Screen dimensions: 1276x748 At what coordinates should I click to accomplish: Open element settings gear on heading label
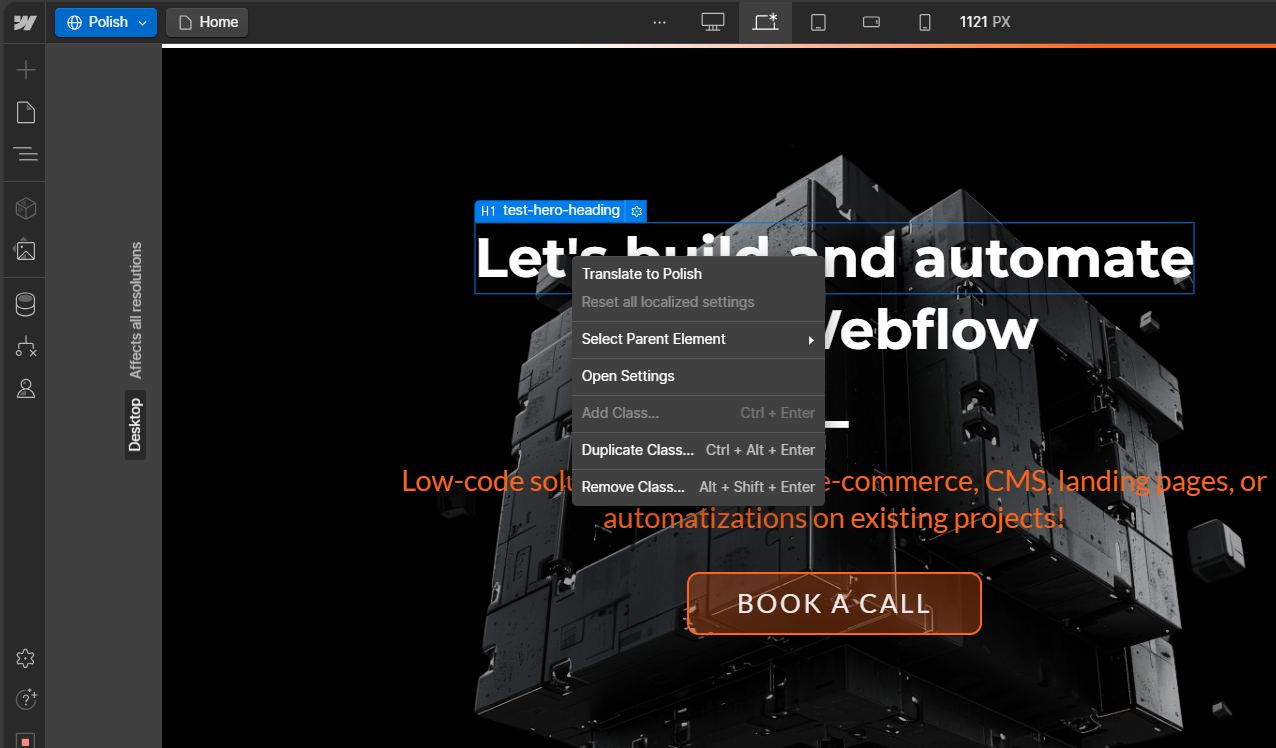tap(637, 211)
